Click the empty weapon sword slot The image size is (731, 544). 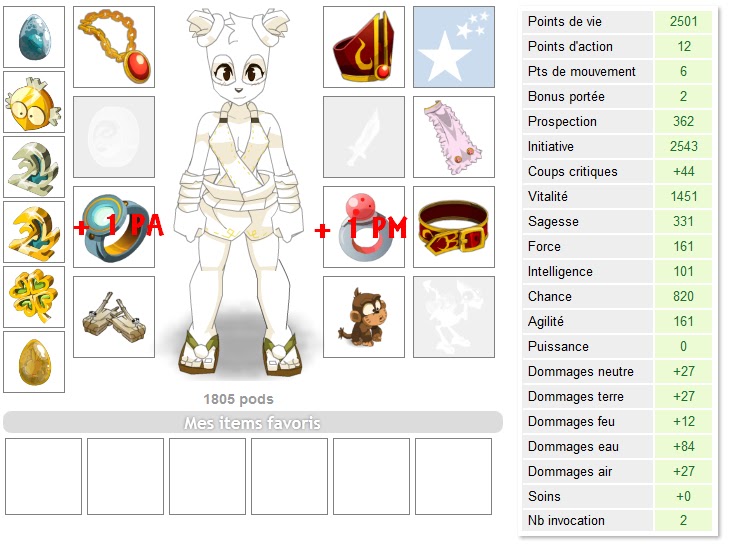[x=364, y=137]
